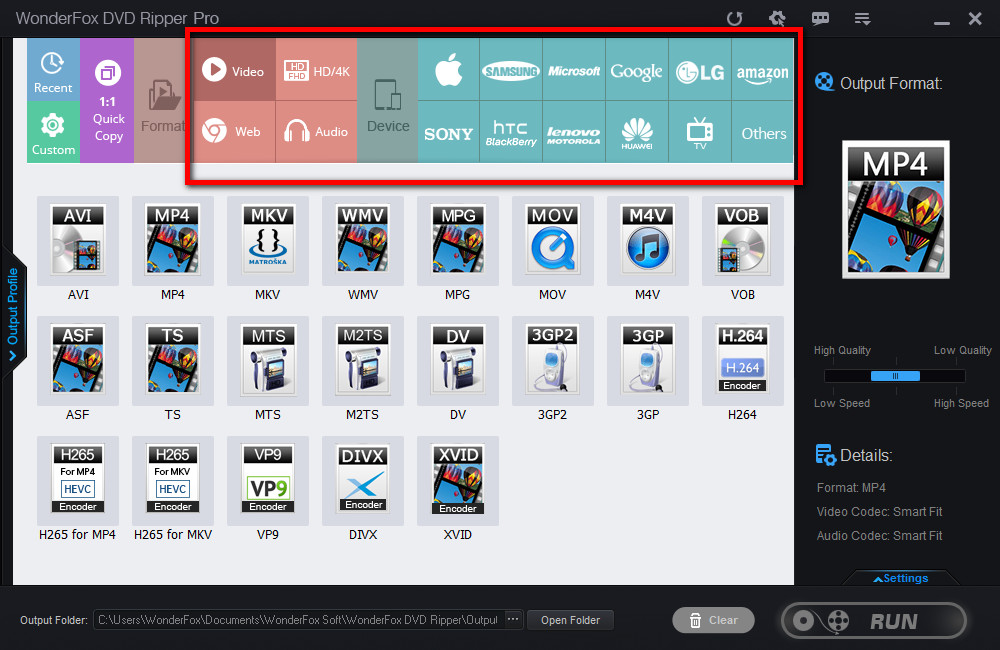1000x650 pixels.
Task: Choose the Huawei brand presets
Action: tap(636, 131)
